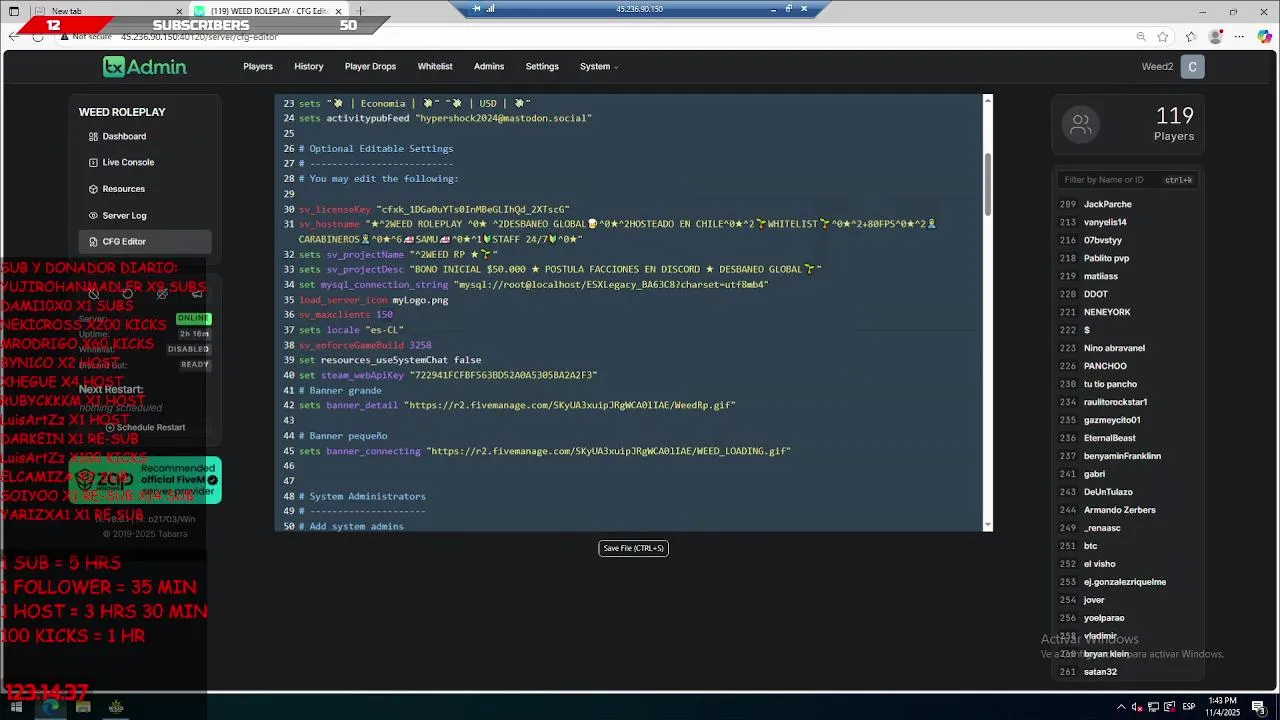Click line 38 sv_enforceGameBuild 3258

(365, 345)
